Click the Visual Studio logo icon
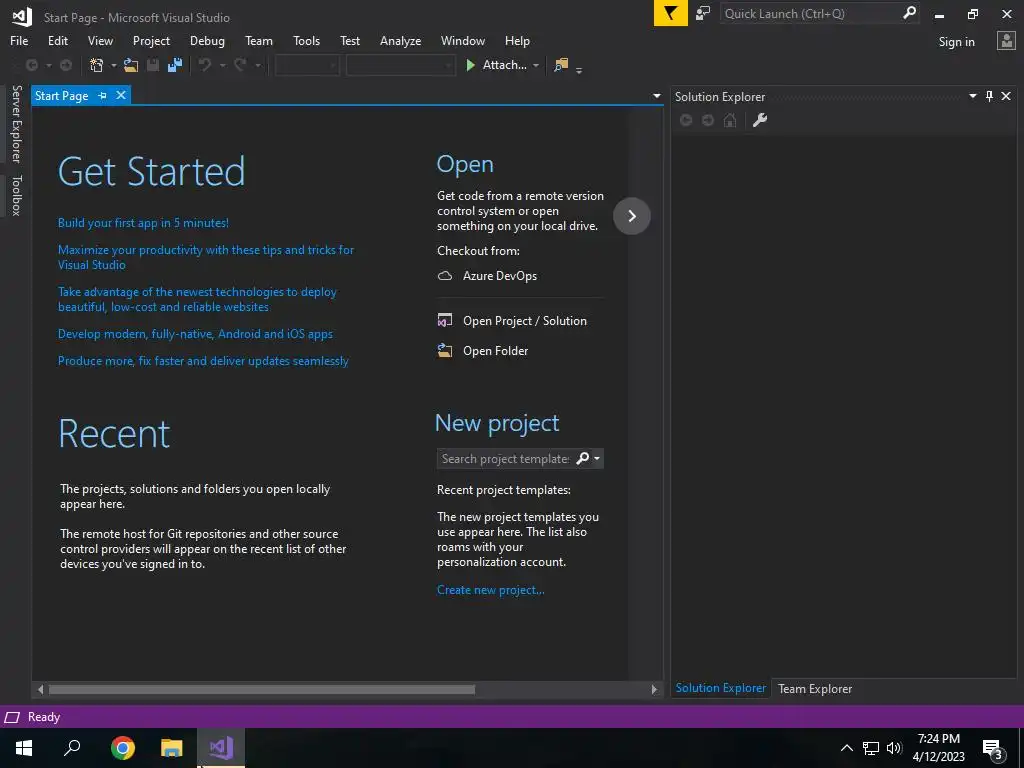This screenshot has width=1024, height=768. [x=22, y=17]
